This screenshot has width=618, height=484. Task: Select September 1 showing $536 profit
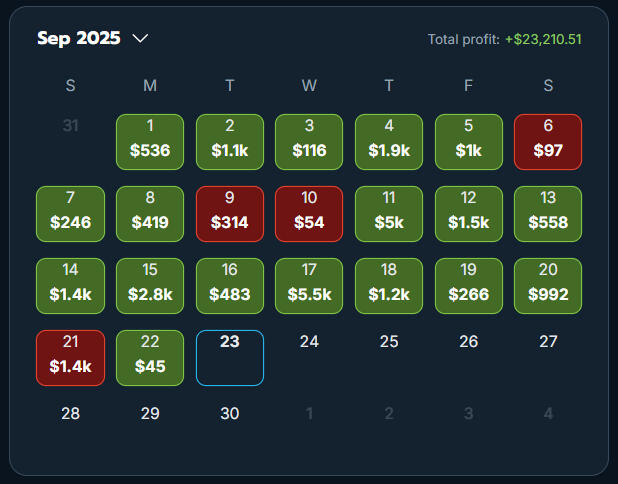(x=150, y=141)
